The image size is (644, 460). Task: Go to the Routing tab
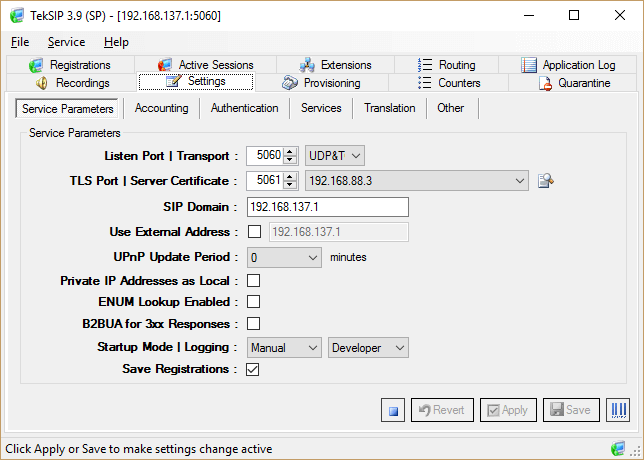click(446, 65)
